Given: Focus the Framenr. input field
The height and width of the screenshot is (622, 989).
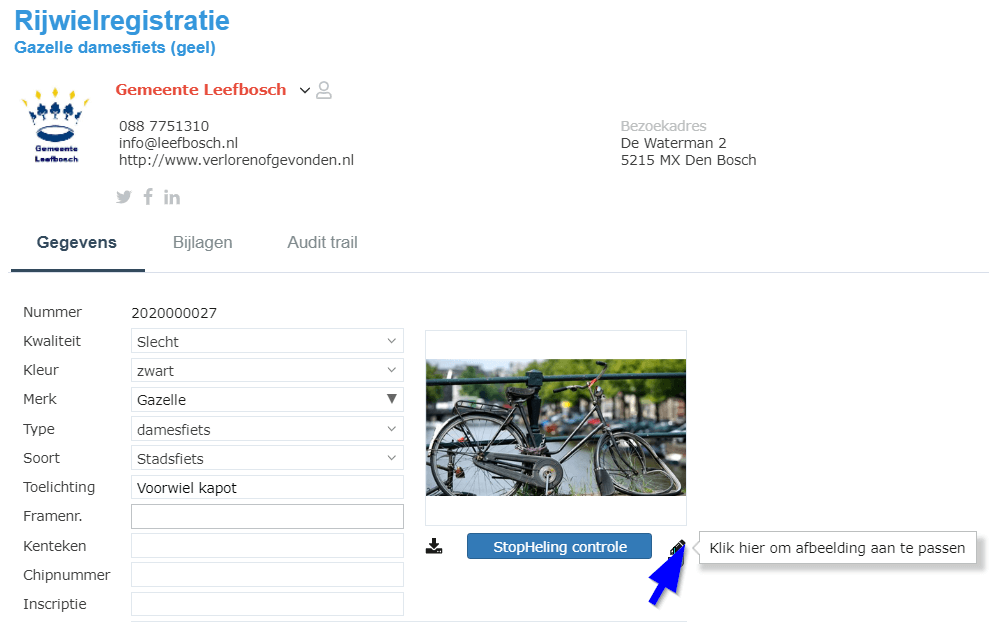Looking at the screenshot, I should point(267,516).
